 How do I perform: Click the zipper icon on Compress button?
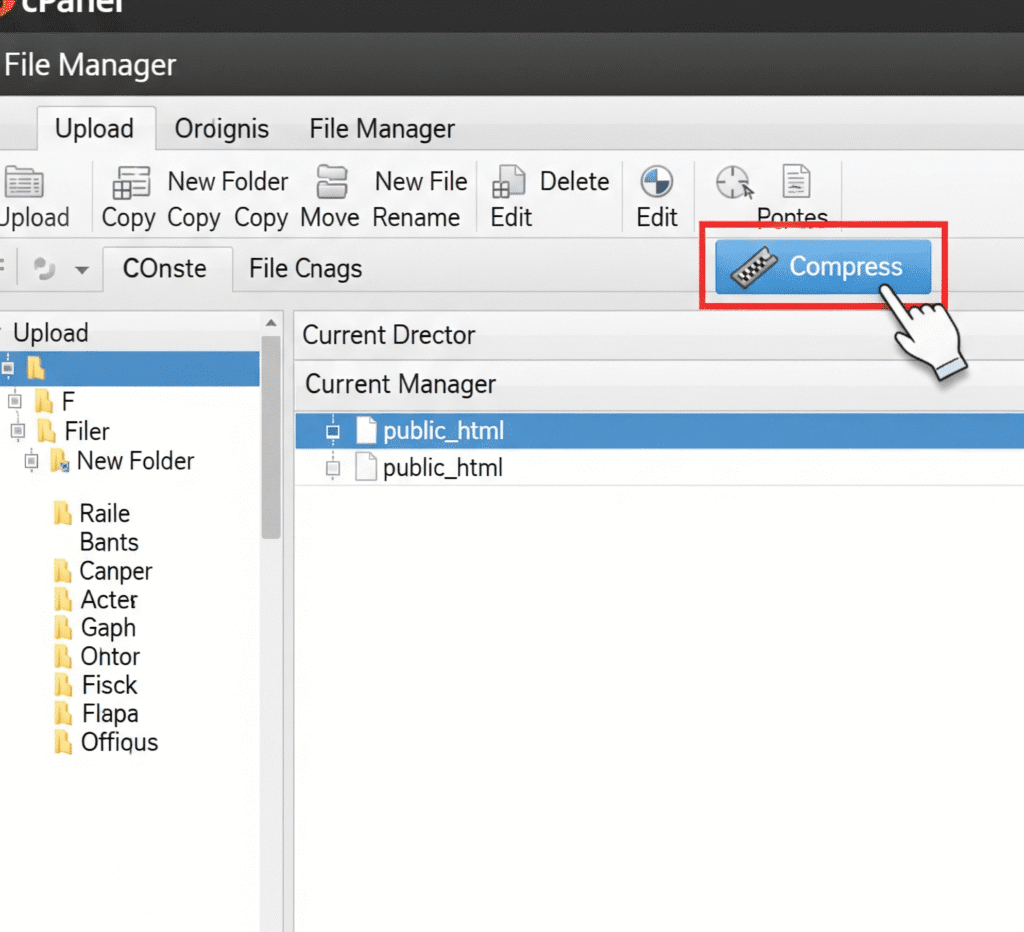(753, 267)
